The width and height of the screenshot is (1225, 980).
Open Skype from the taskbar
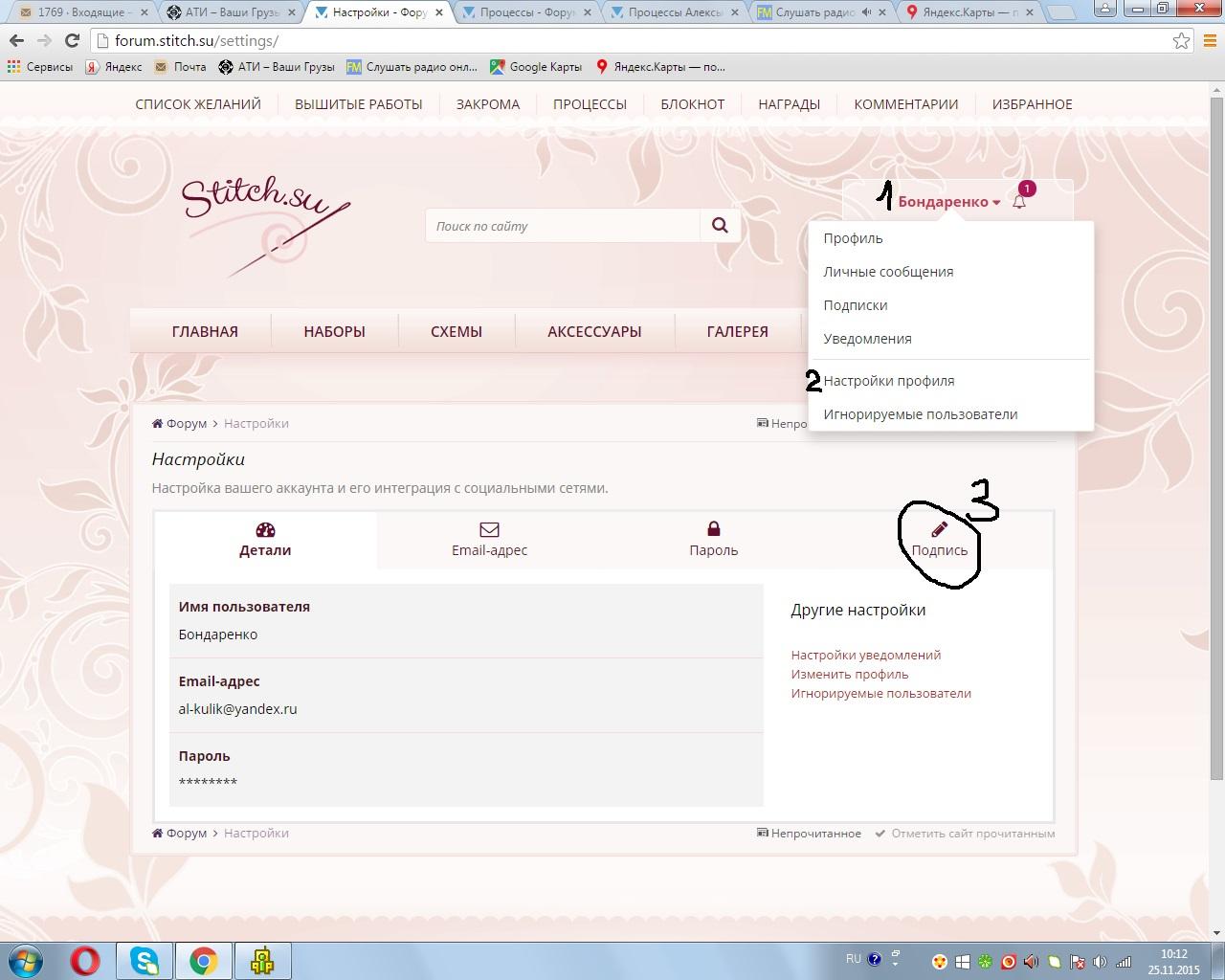pyautogui.click(x=145, y=960)
